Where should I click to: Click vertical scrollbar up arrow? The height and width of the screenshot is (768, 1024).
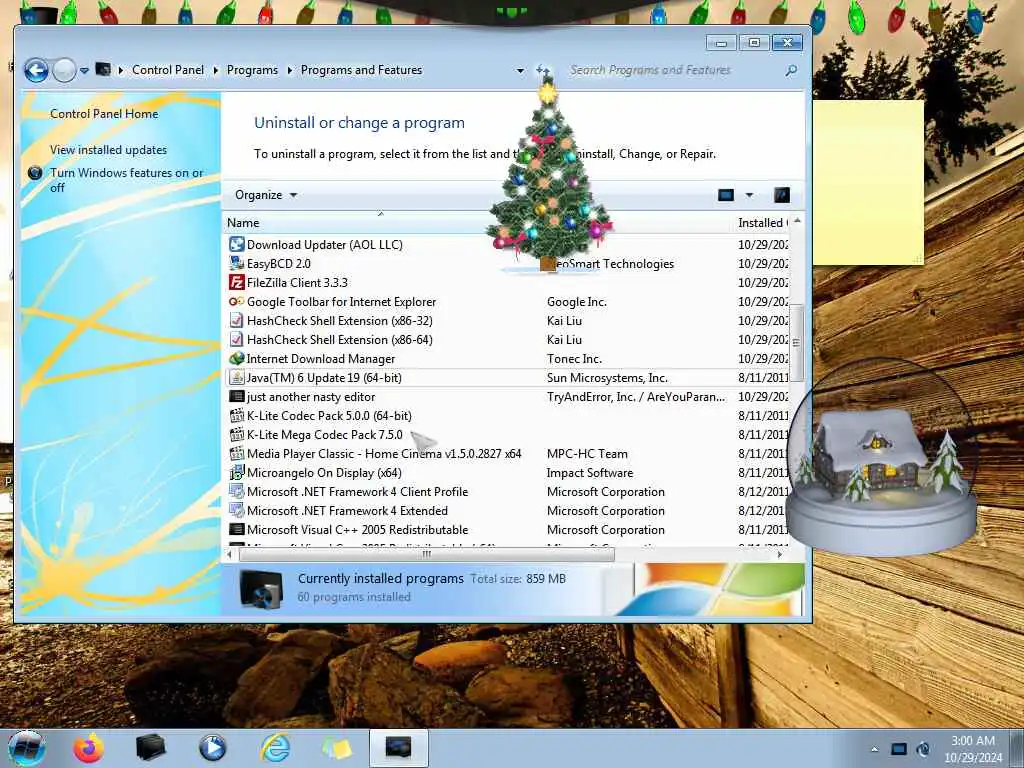pos(797,222)
